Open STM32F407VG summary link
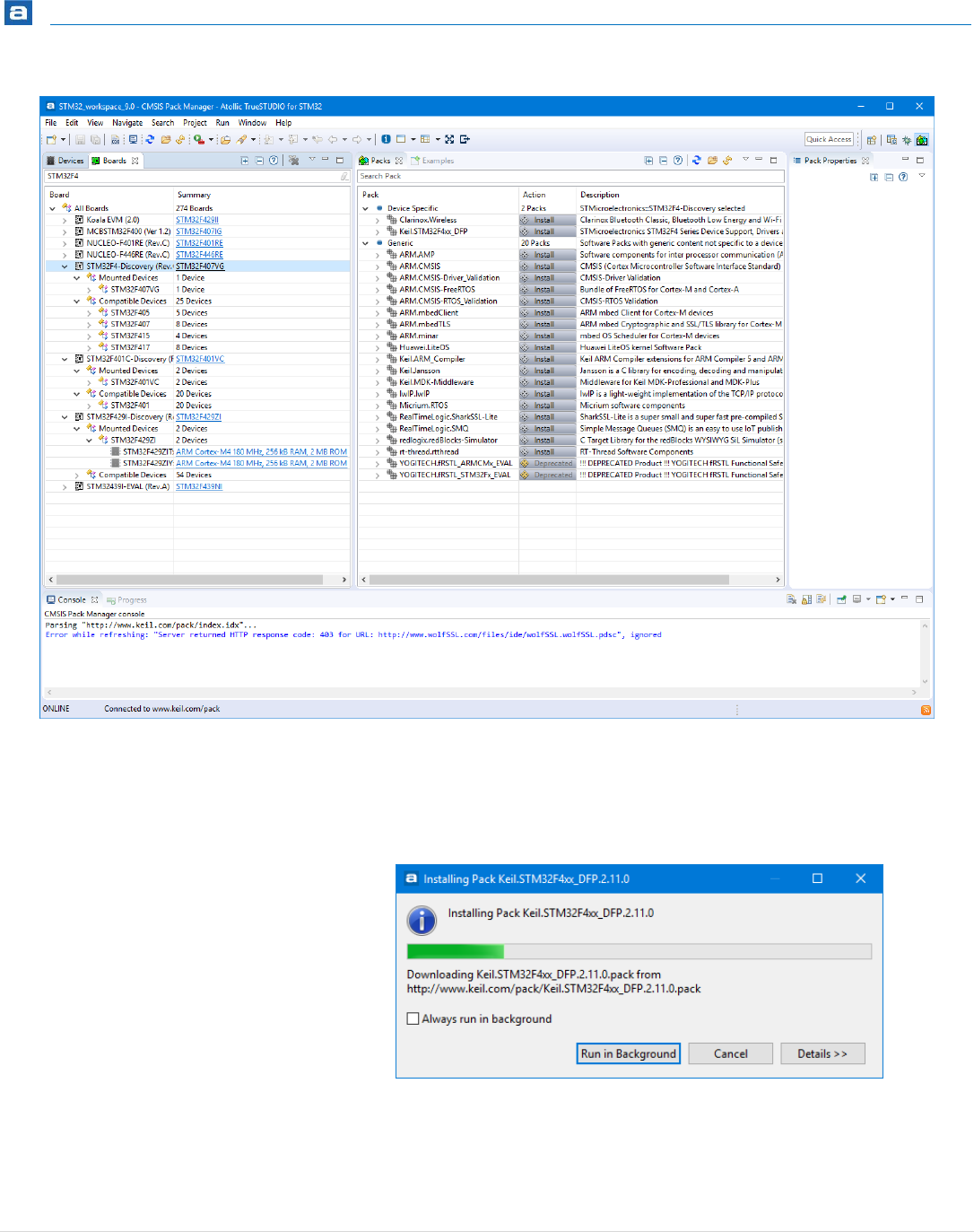This screenshot has width=974, height=1232. click(200, 266)
